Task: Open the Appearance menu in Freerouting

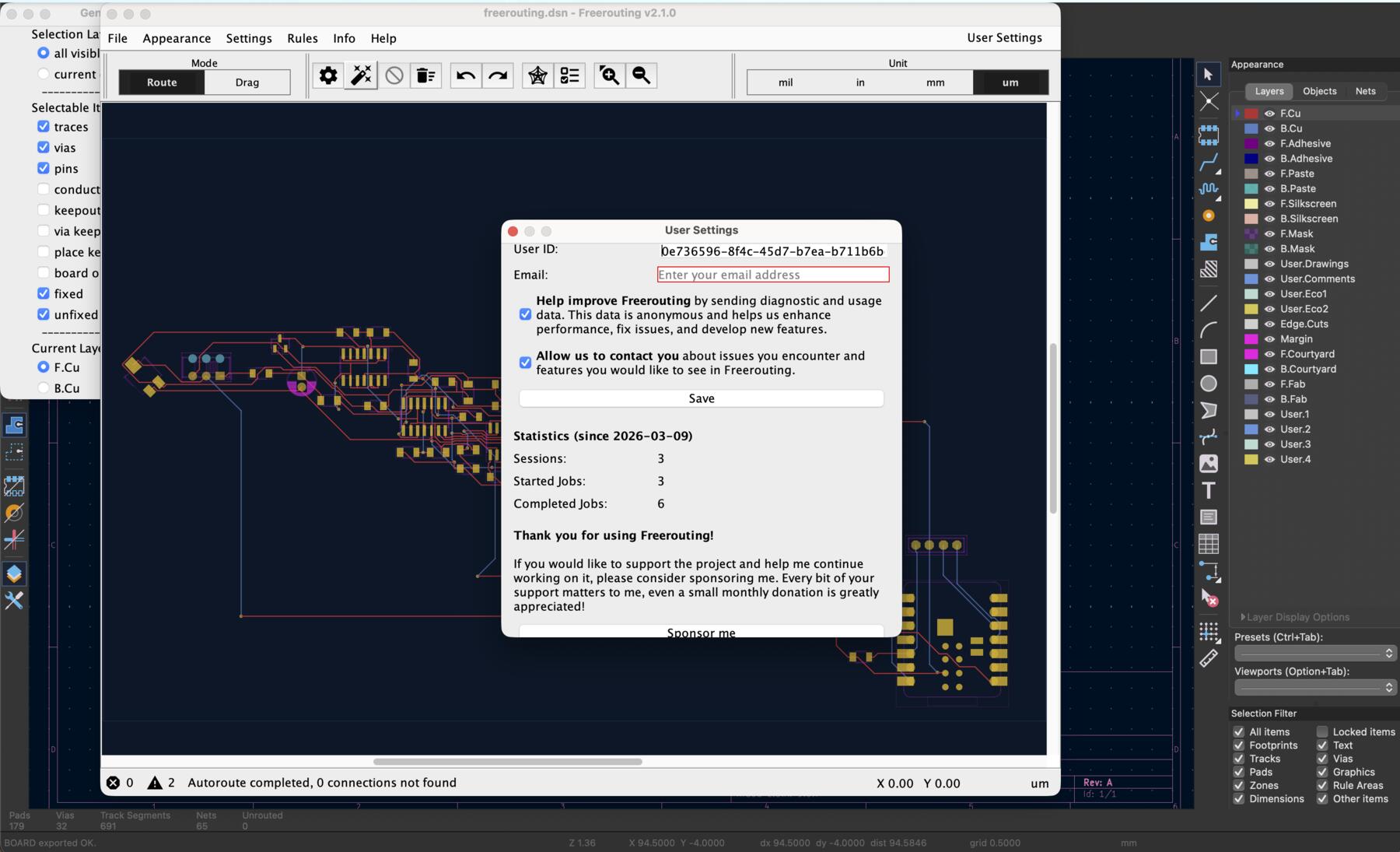Action: [177, 38]
